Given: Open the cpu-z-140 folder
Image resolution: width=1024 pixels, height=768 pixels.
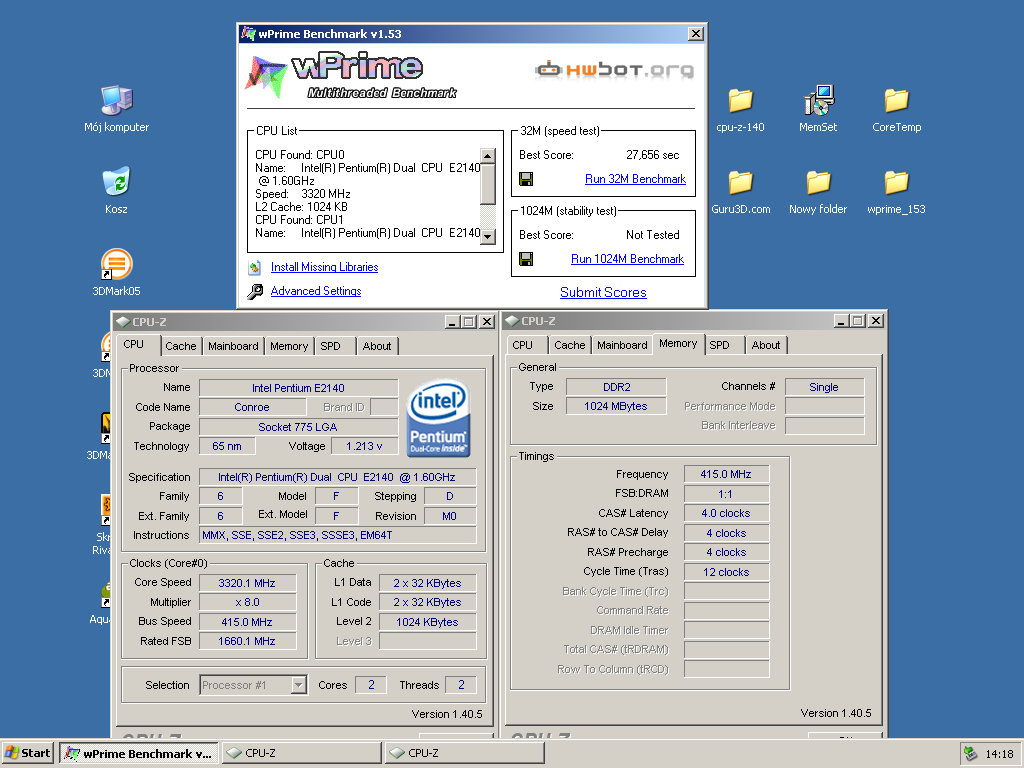Looking at the screenshot, I should click(x=741, y=101).
